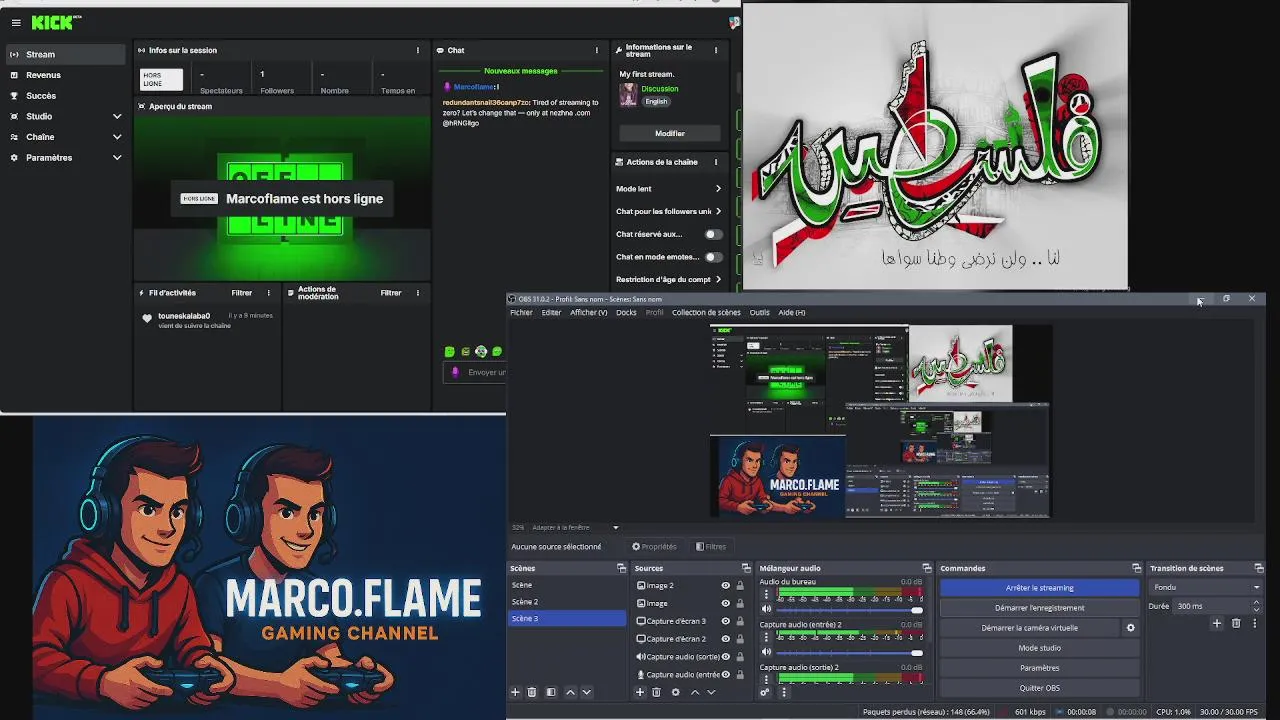Hide Capture d'écran 2 source eye icon
Screen dimensions: 1280x720
coord(726,639)
